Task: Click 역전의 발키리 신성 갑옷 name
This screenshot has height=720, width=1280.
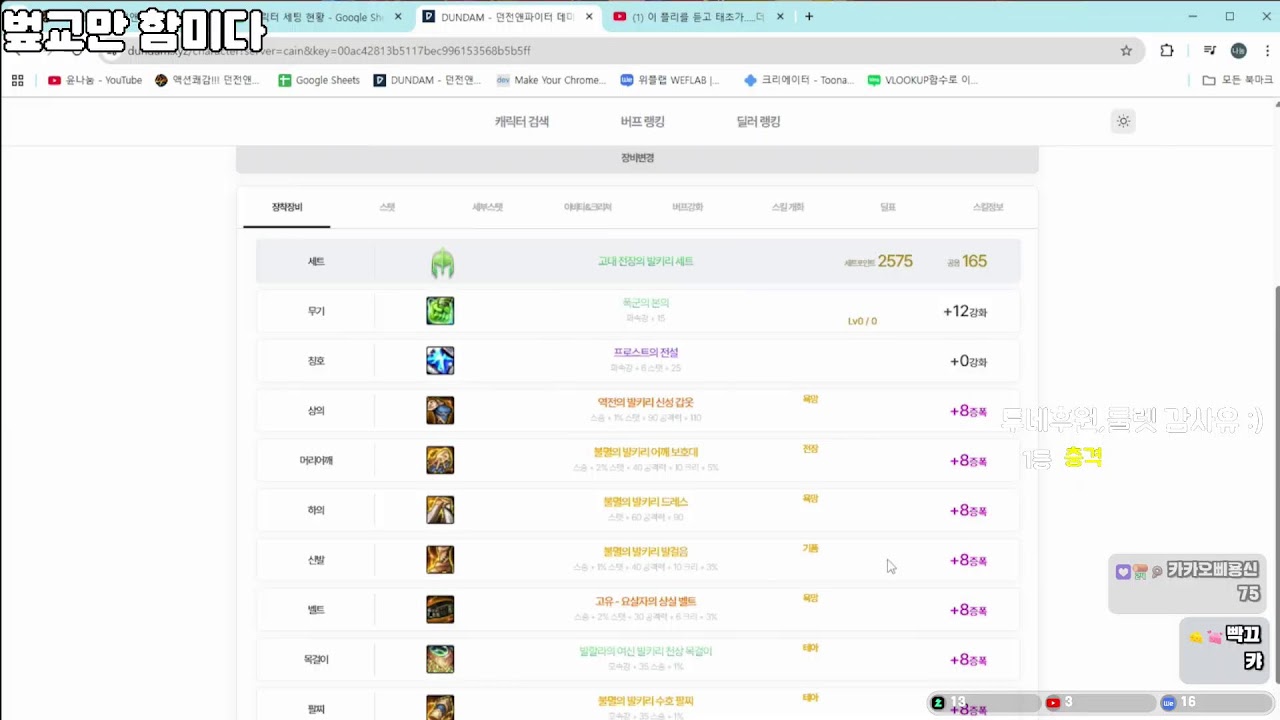Action: [646, 403]
